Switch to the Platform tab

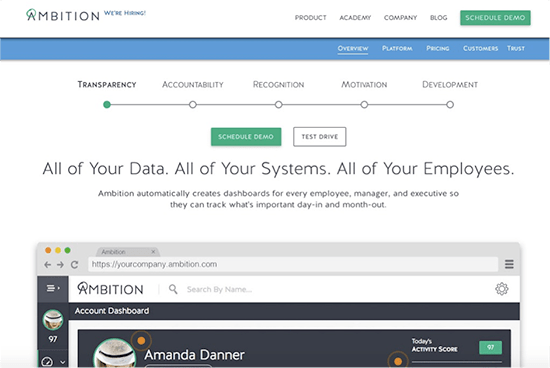click(397, 48)
